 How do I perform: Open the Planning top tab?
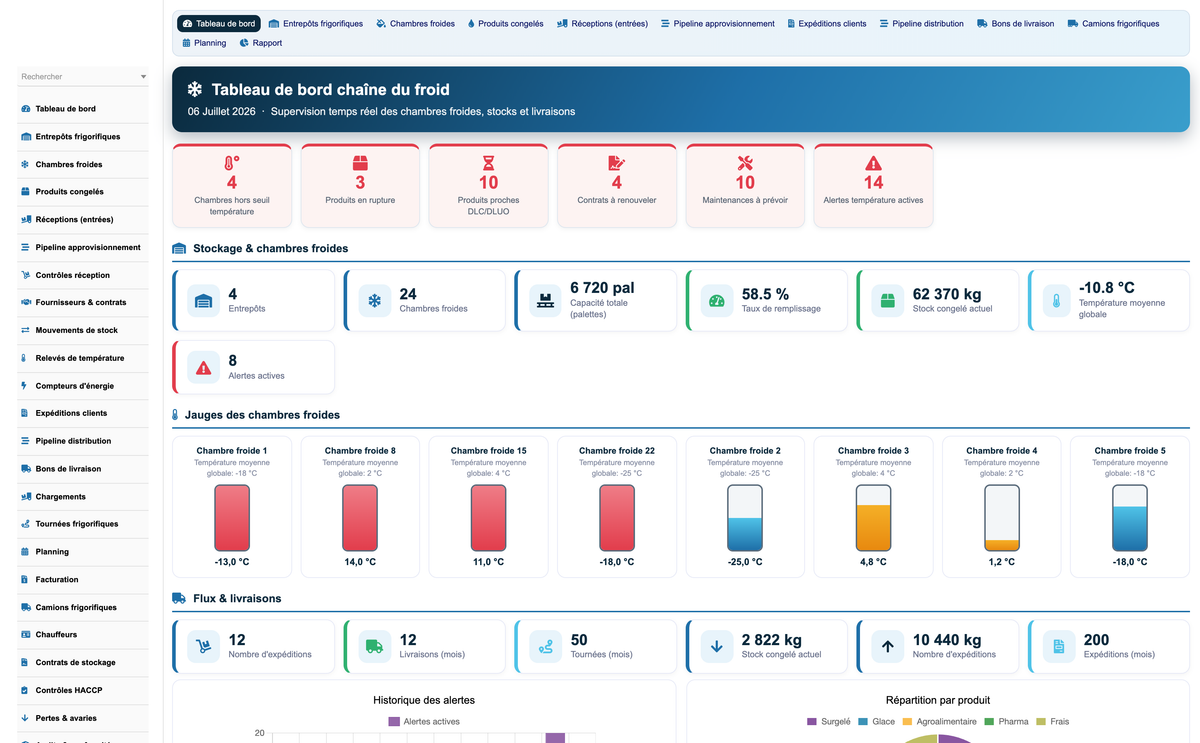(x=204, y=43)
